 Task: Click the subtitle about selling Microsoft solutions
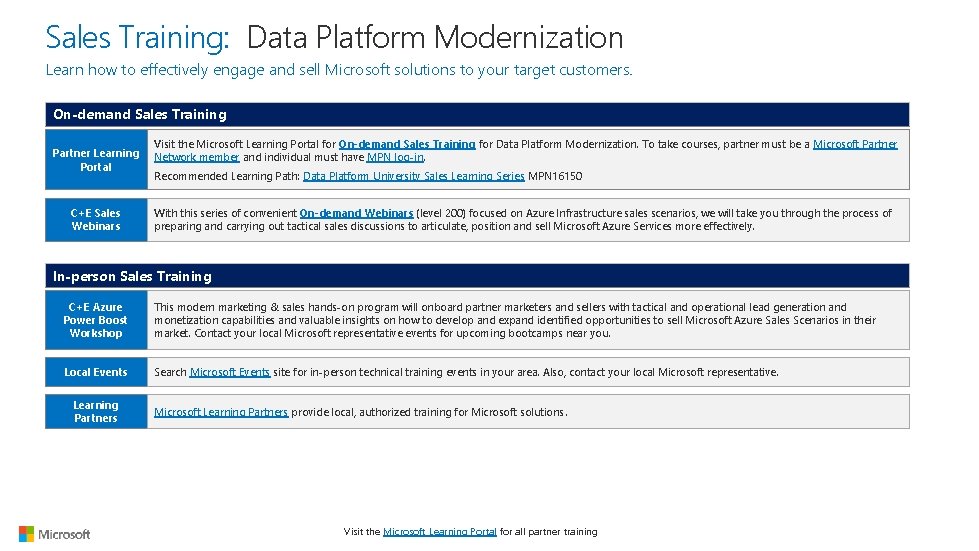pos(339,70)
